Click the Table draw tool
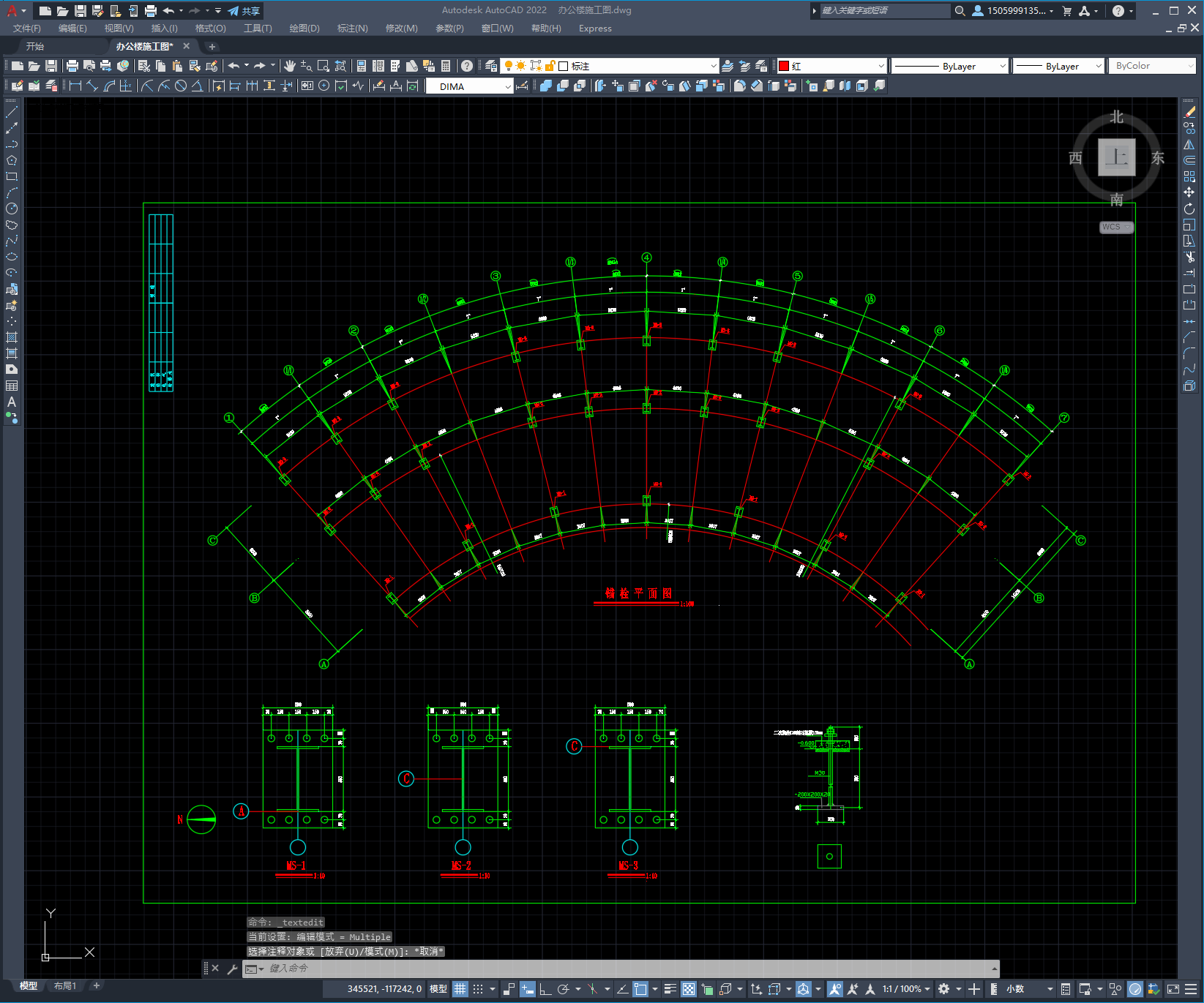The width and height of the screenshot is (1204, 1003). click(12, 386)
